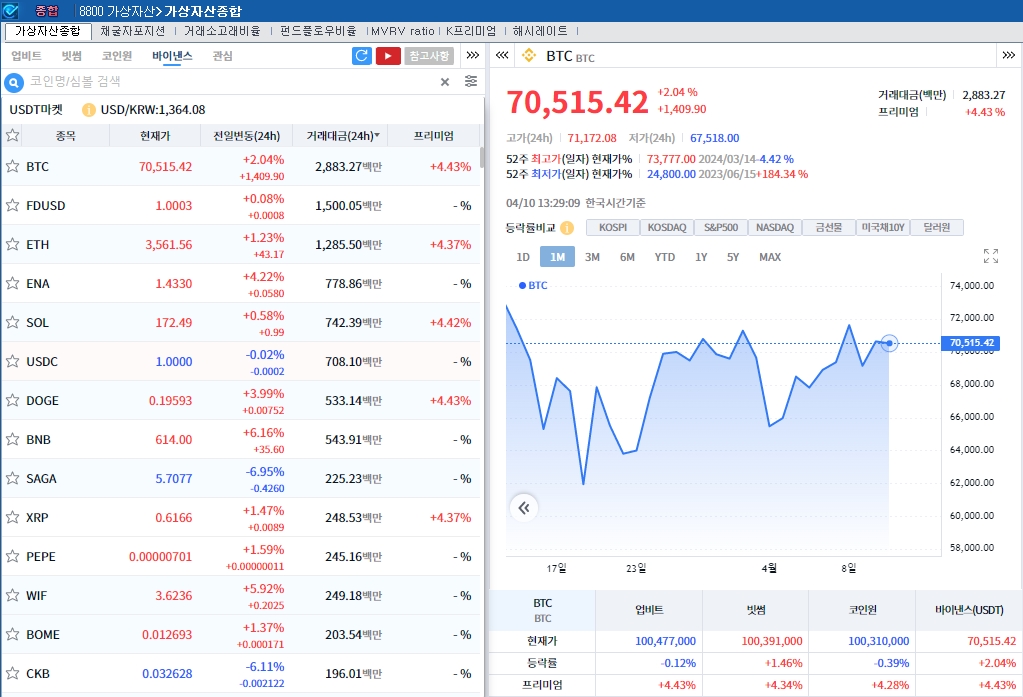Click the current price marker on chart
The image size is (1023, 697).
[x=889, y=343]
